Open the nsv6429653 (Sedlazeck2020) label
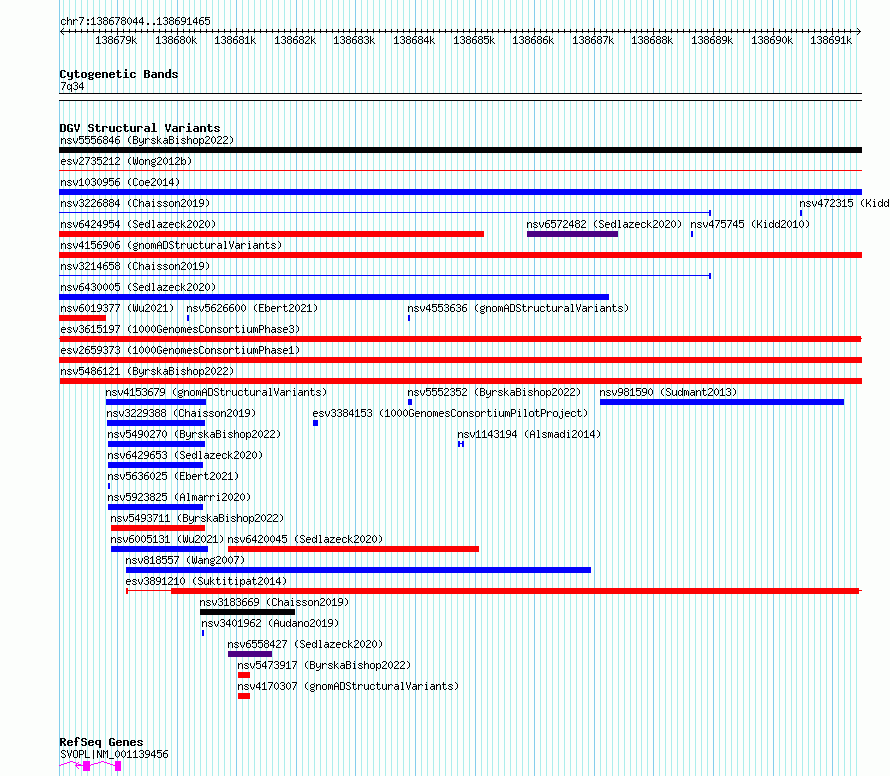Viewport: 890px width, 776px height. click(x=185, y=455)
